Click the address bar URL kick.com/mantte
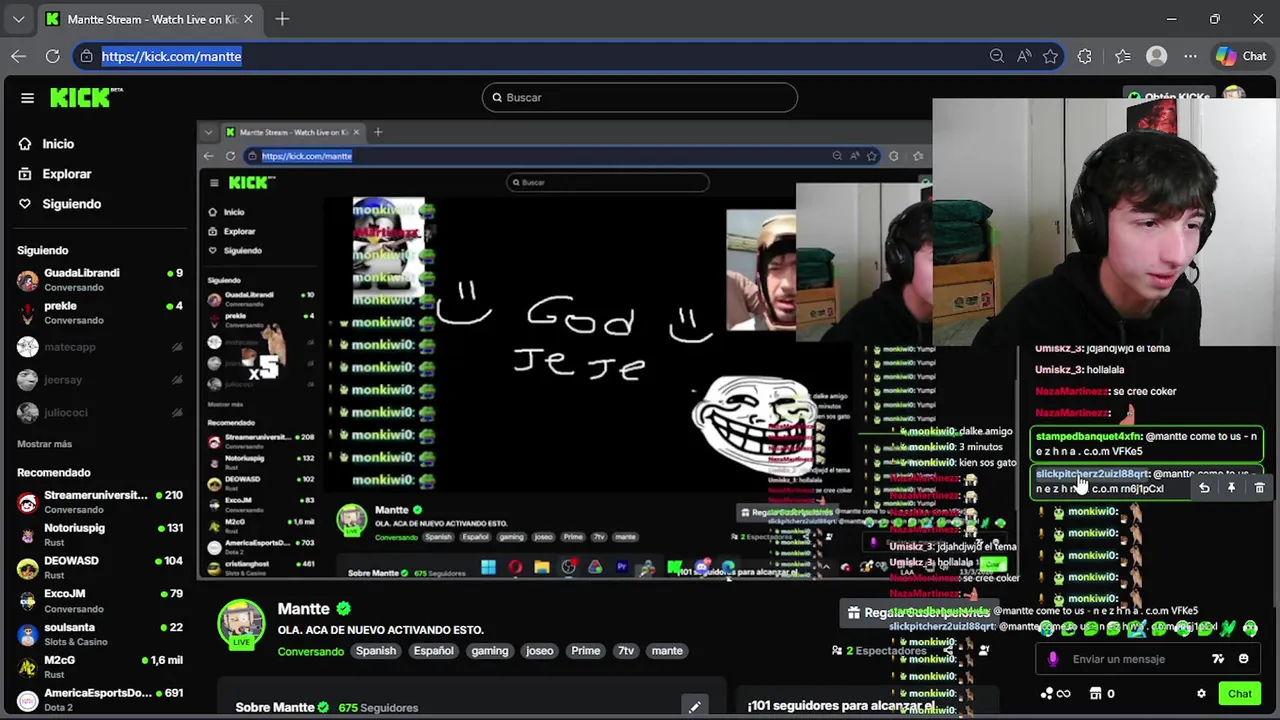 tap(171, 57)
